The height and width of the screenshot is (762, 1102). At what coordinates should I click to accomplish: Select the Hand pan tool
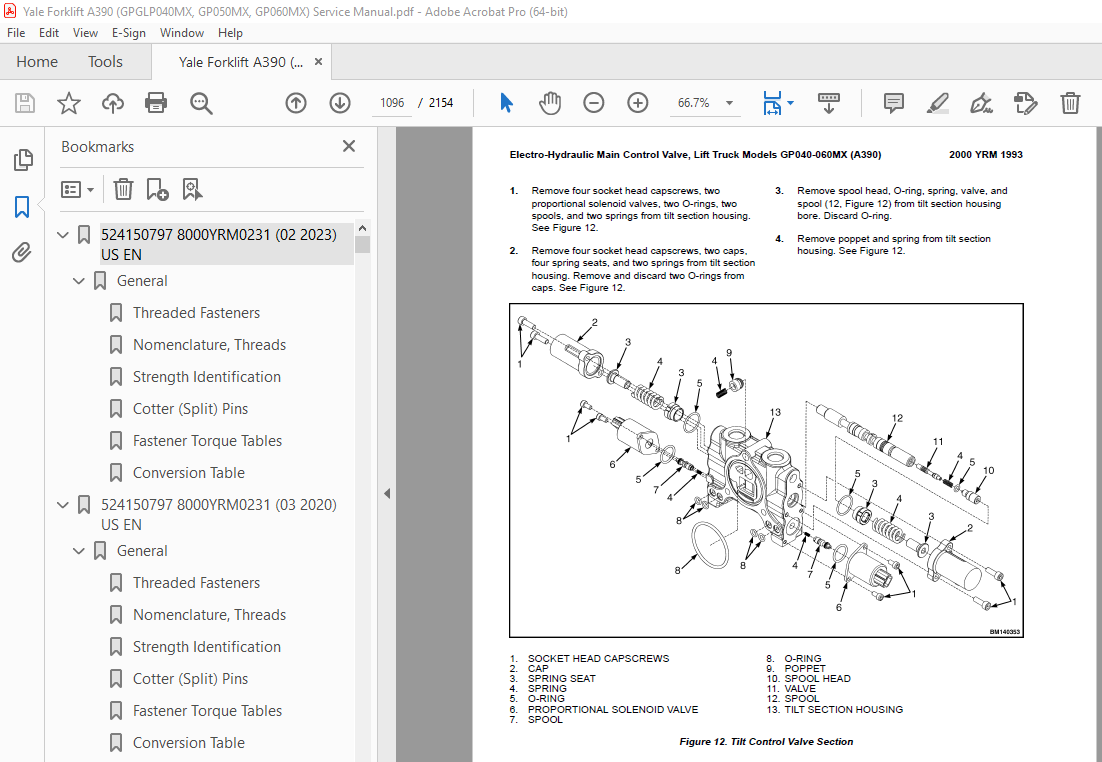[550, 103]
